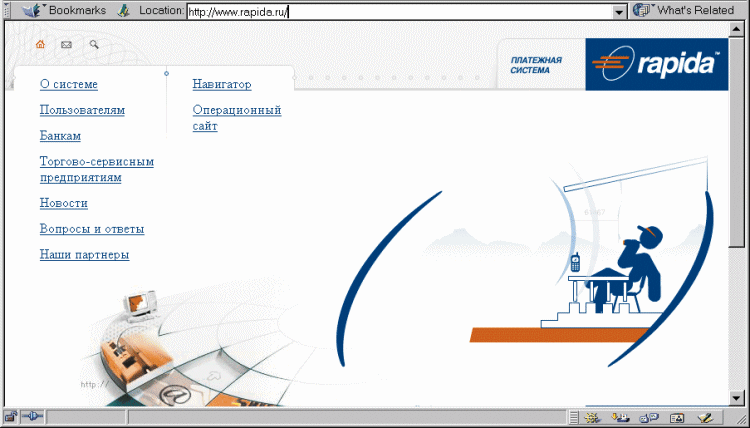Click the orange home icon on page

40,44
